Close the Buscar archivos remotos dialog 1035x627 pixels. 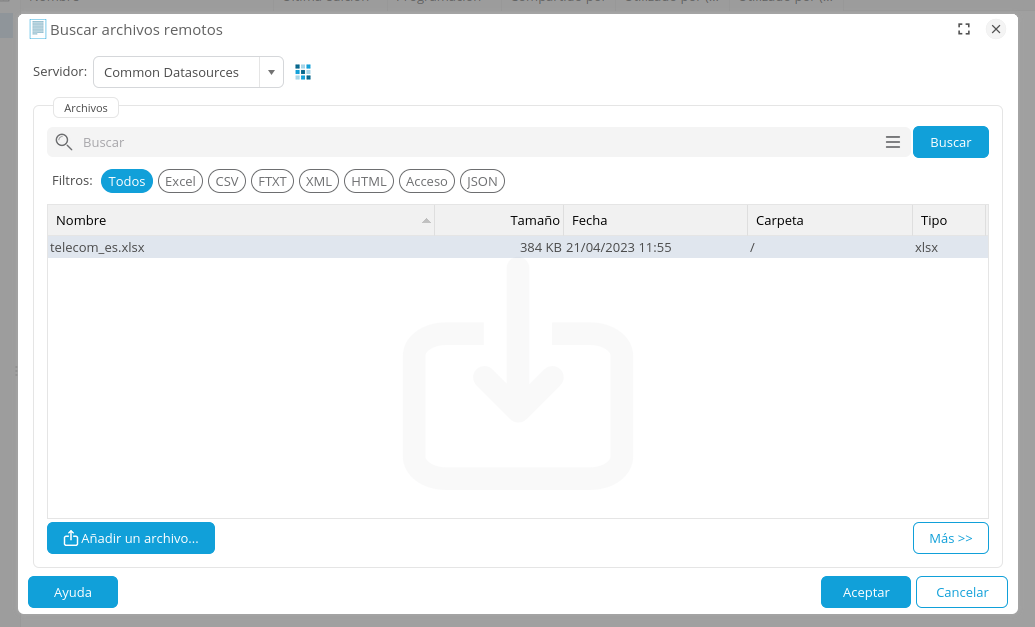996,29
